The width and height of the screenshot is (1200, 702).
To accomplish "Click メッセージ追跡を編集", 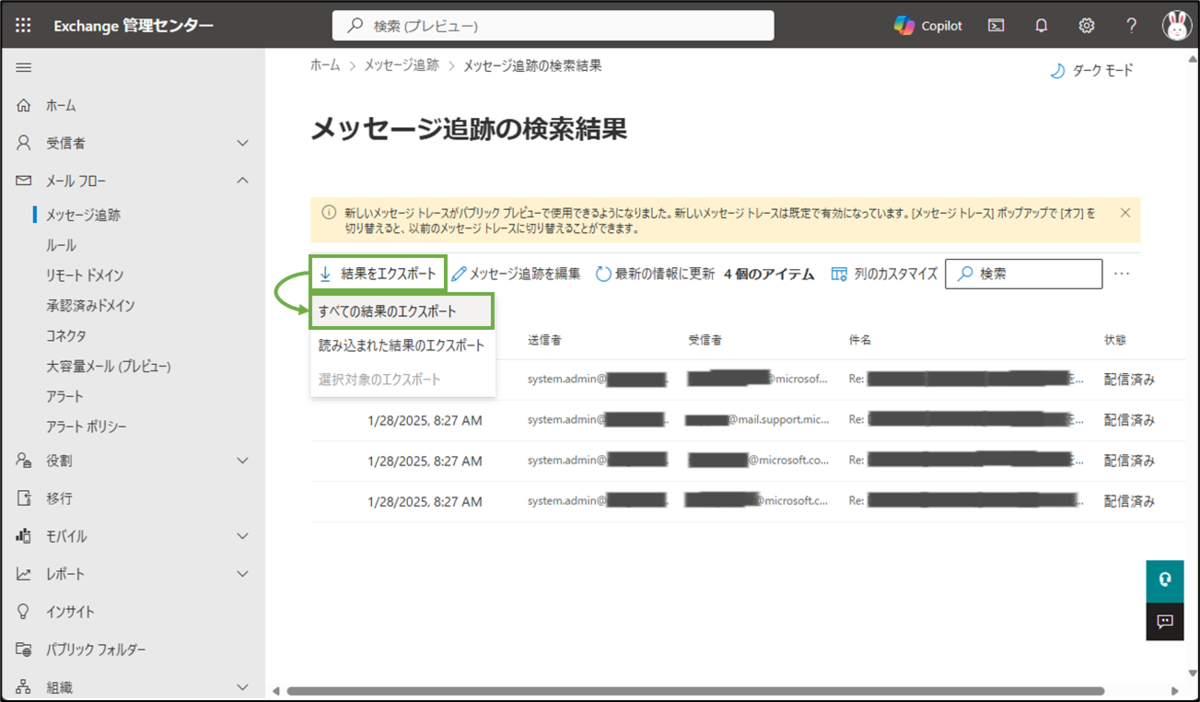I will (x=516, y=273).
